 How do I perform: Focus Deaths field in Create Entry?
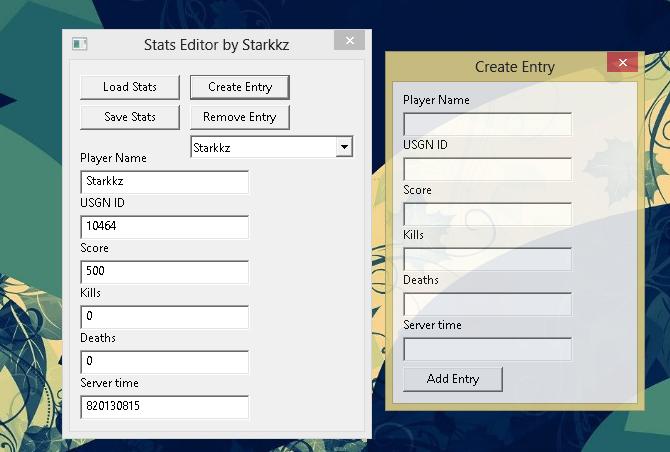coord(488,304)
